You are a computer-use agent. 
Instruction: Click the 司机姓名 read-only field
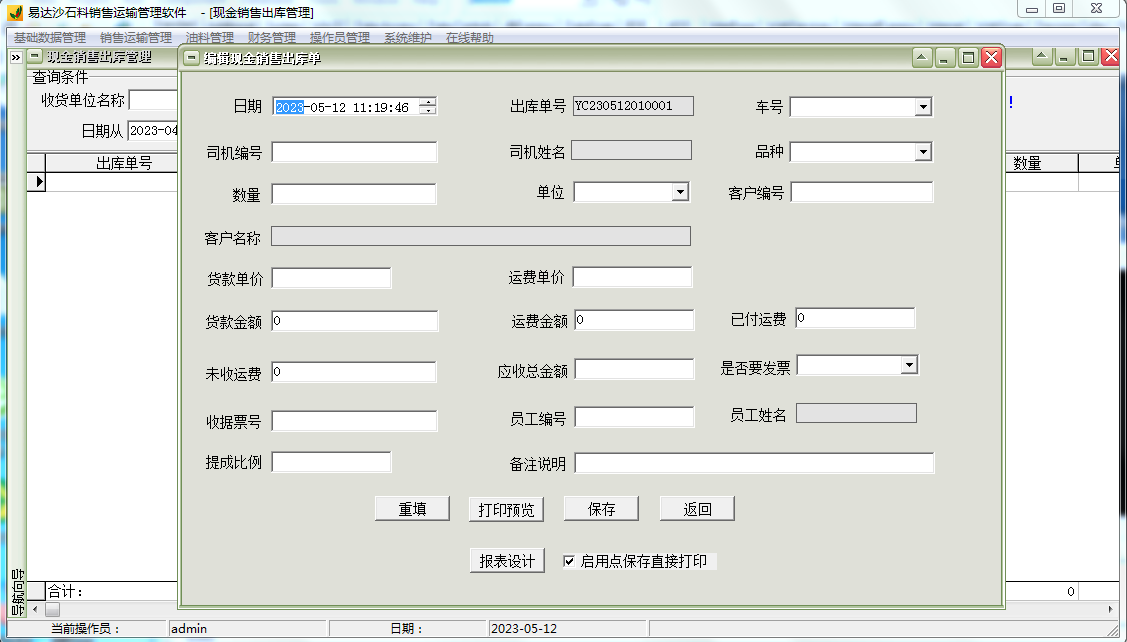pos(631,150)
